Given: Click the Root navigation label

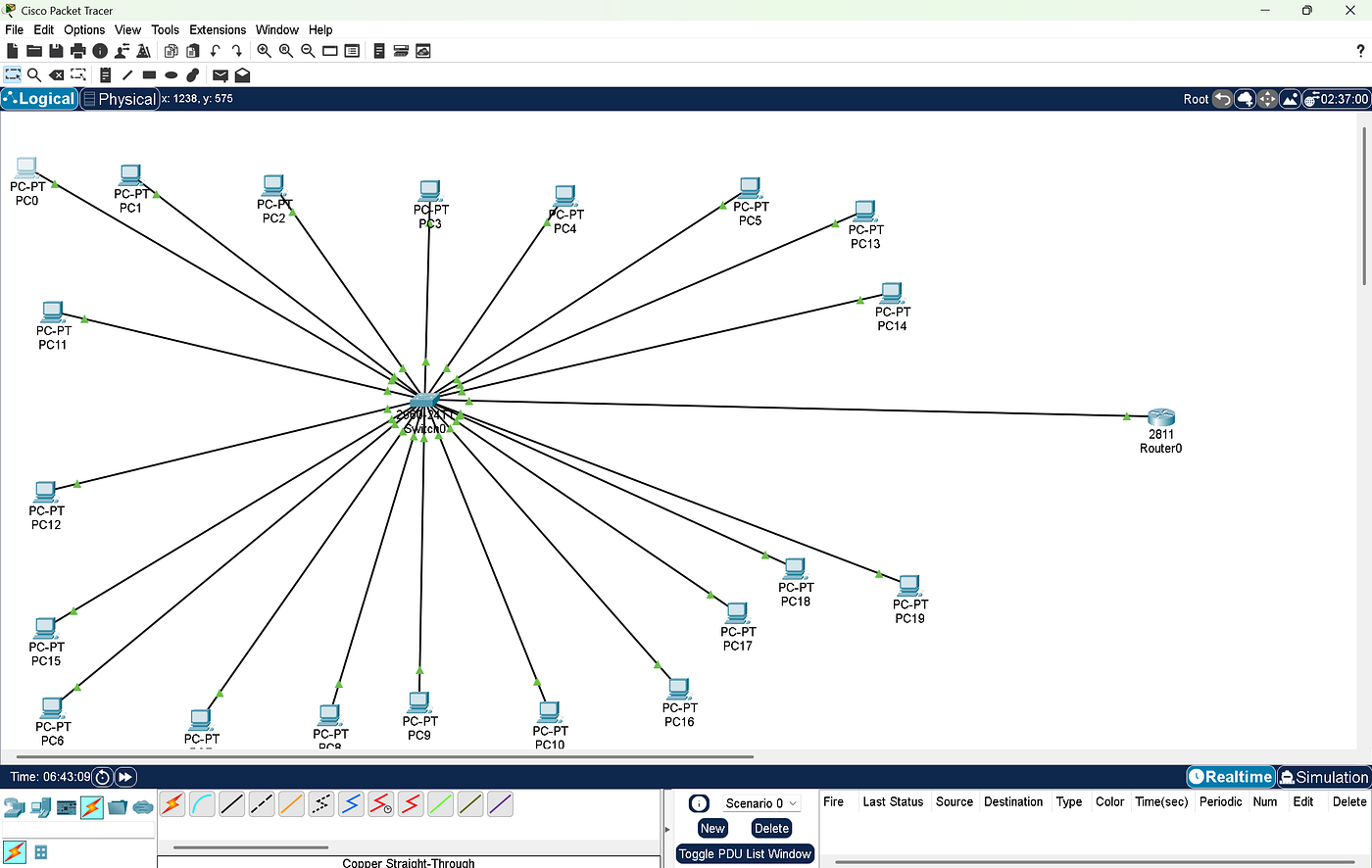Looking at the screenshot, I should [1196, 99].
